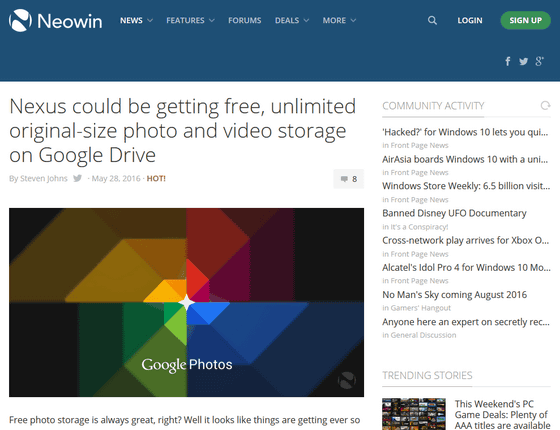Click the Google Photos article image
The height and width of the screenshot is (430, 560).
(186, 302)
